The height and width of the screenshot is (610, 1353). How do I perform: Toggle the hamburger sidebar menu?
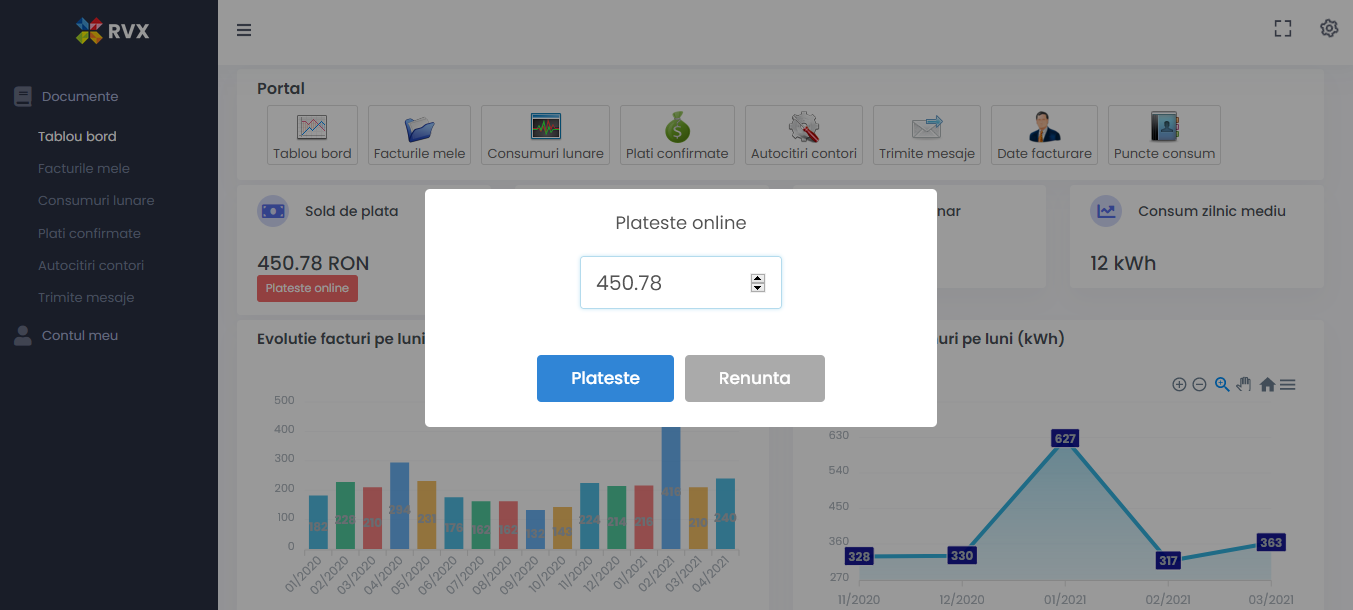click(x=244, y=30)
